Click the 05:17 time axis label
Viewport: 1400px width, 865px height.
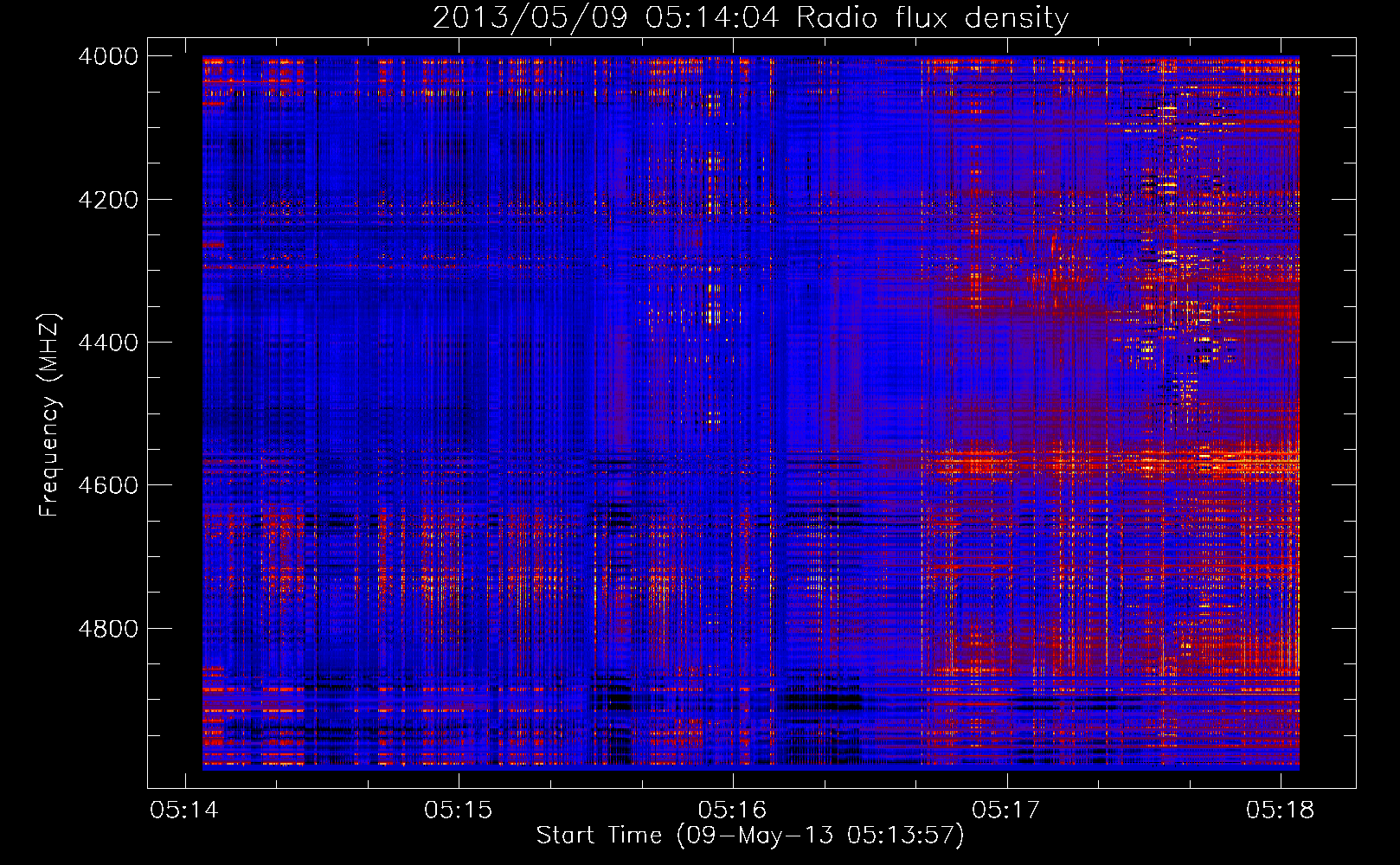click(1006, 810)
